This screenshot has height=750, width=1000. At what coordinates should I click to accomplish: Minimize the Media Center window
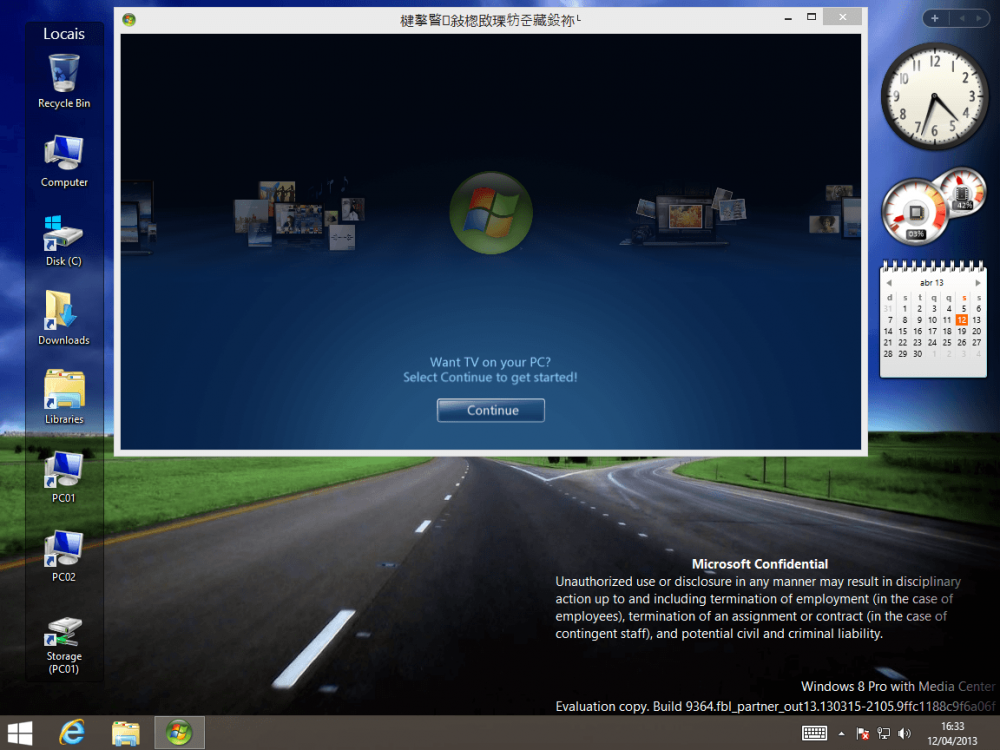coord(788,18)
